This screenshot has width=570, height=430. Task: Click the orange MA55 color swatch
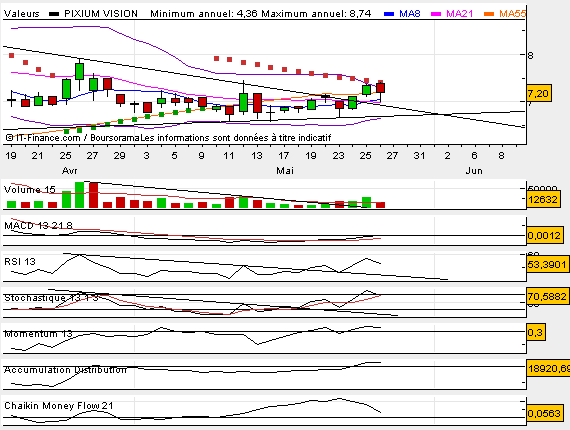[489, 14]
